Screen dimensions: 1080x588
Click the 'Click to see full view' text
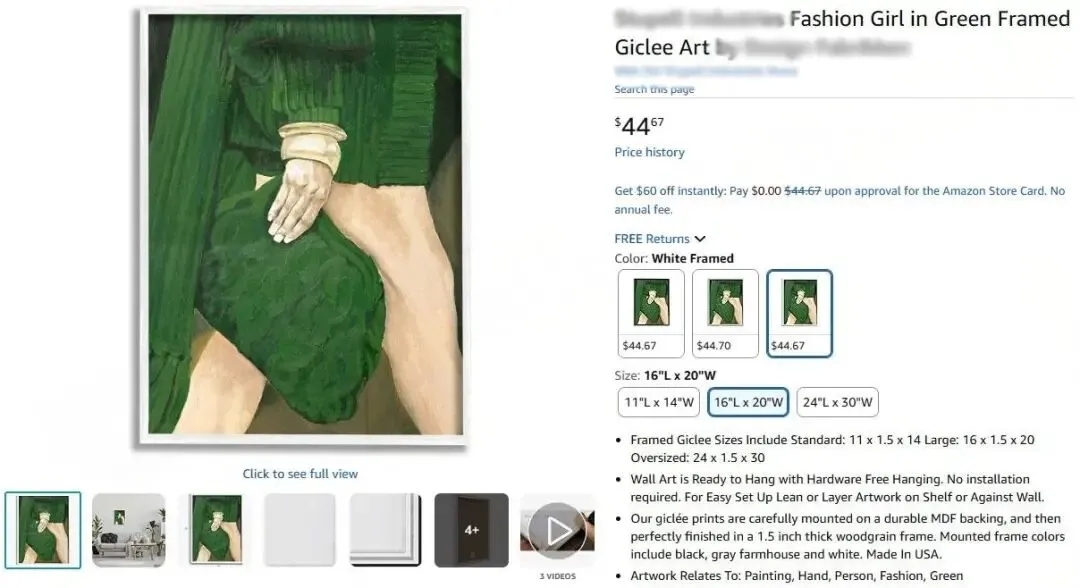click(300, 474)
